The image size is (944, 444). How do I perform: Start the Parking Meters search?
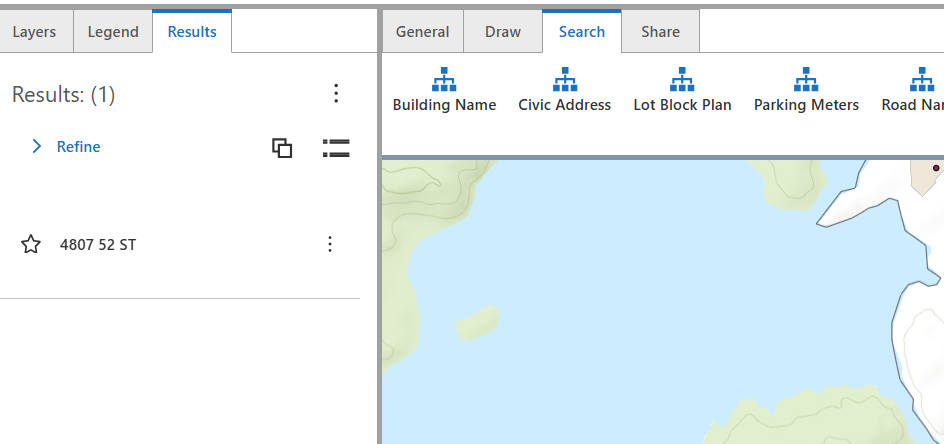[x=806, y=90]
